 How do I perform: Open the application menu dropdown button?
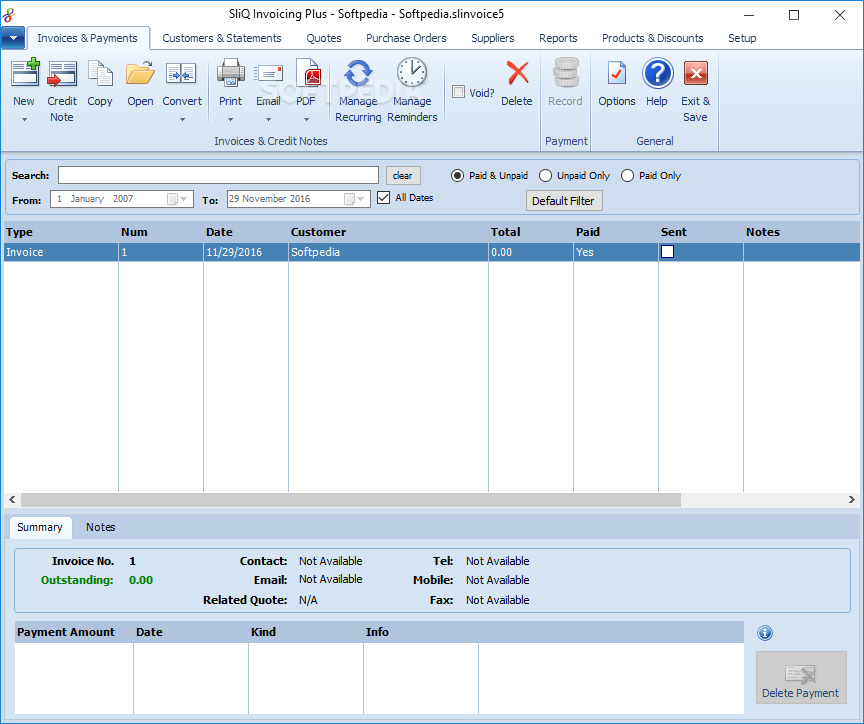[13, 38]
